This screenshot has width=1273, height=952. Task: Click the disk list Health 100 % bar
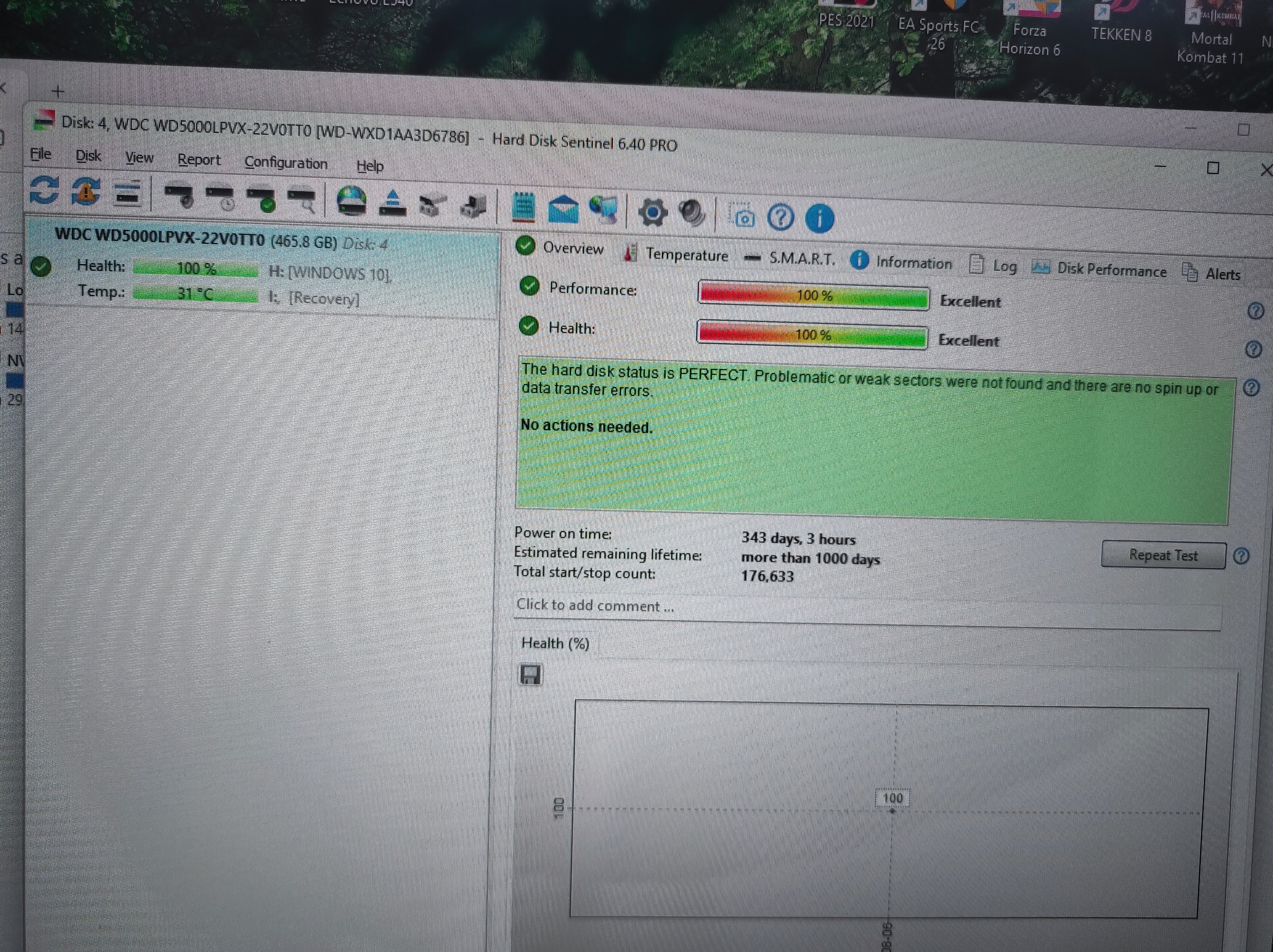coord(195,268)
